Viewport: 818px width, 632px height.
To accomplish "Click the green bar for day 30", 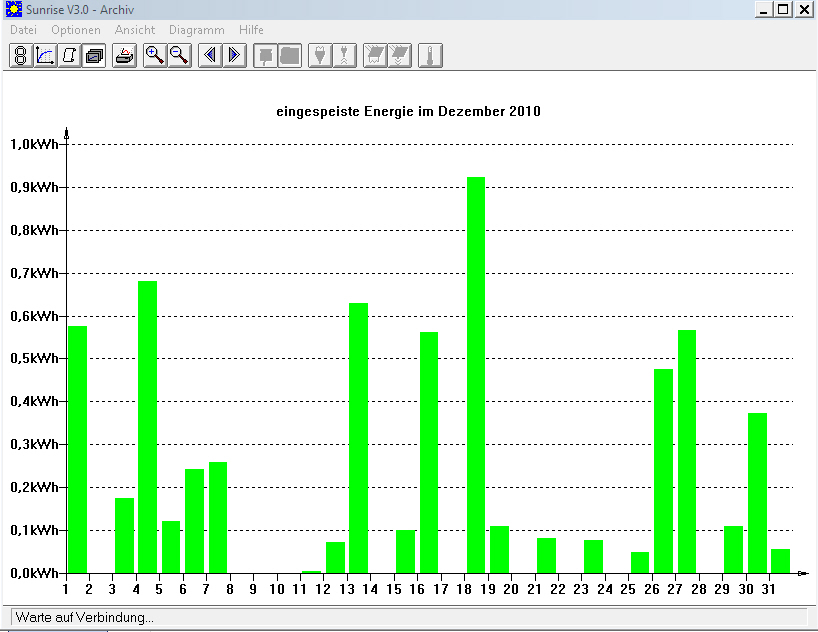I will pos(757,493).
